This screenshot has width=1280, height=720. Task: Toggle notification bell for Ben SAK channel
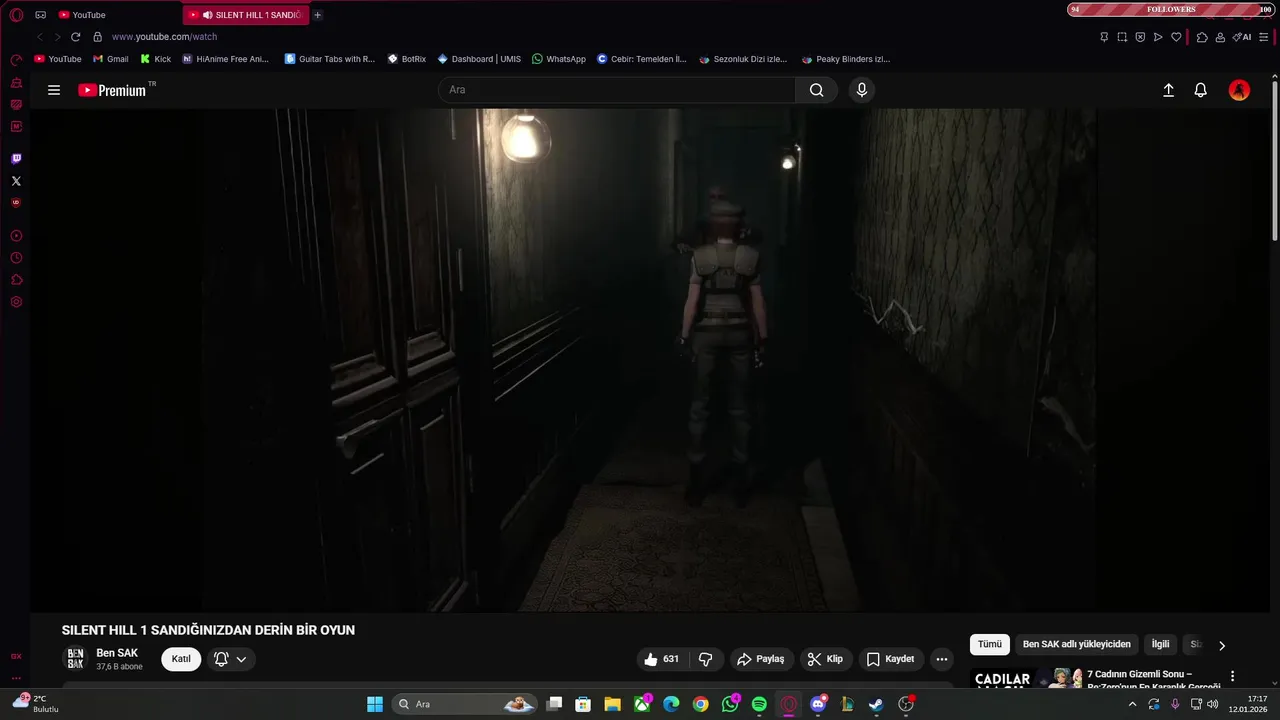tap(231, 659)
